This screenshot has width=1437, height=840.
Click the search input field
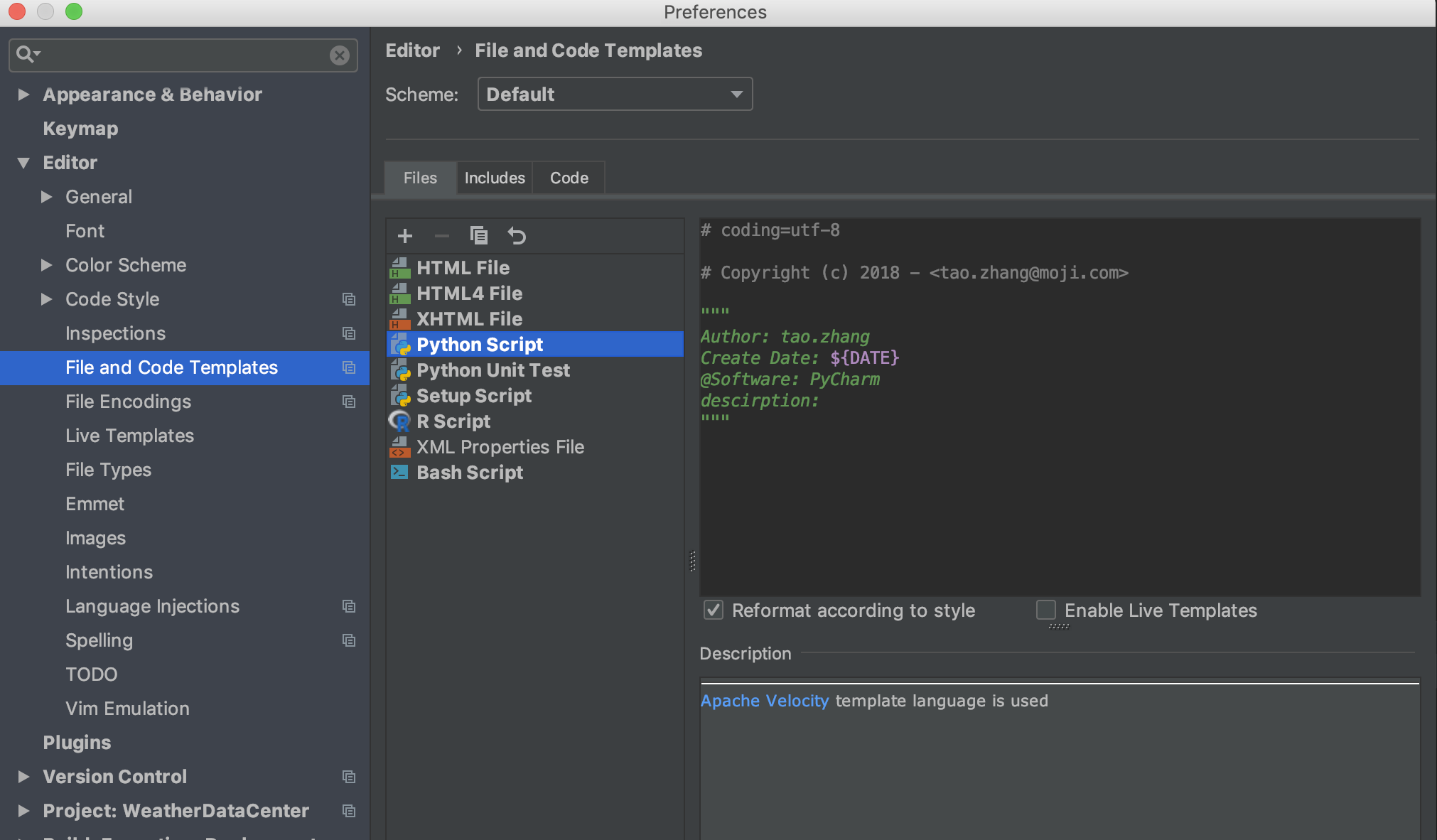(x=184, y=53)
